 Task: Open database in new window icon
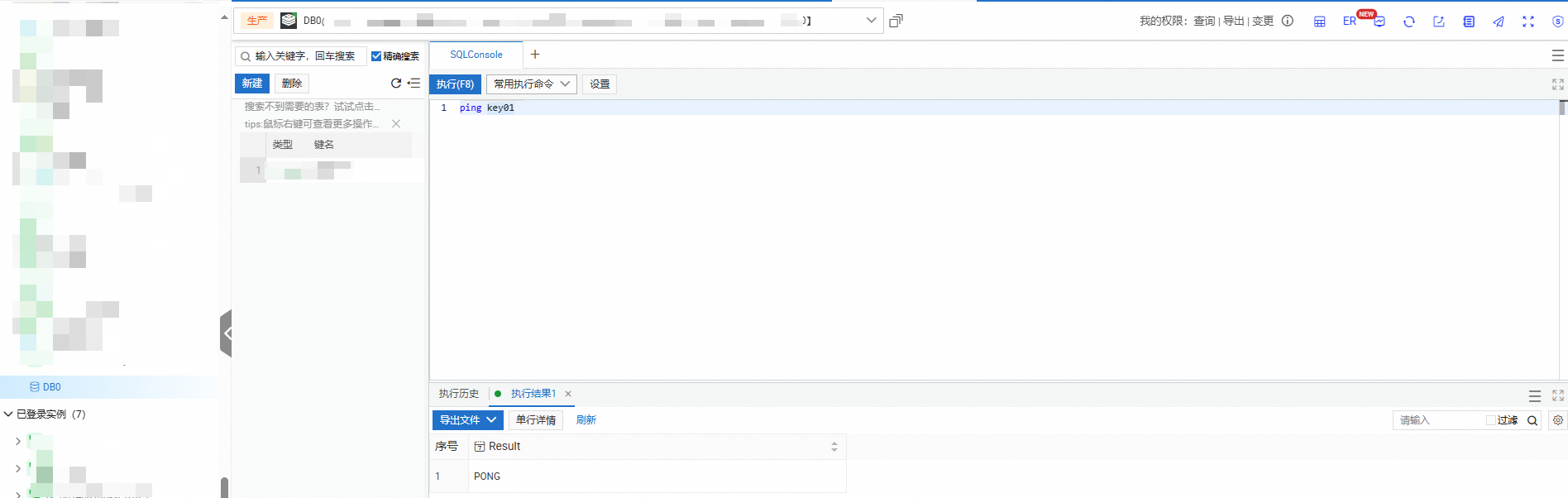(x=896, y=21)
